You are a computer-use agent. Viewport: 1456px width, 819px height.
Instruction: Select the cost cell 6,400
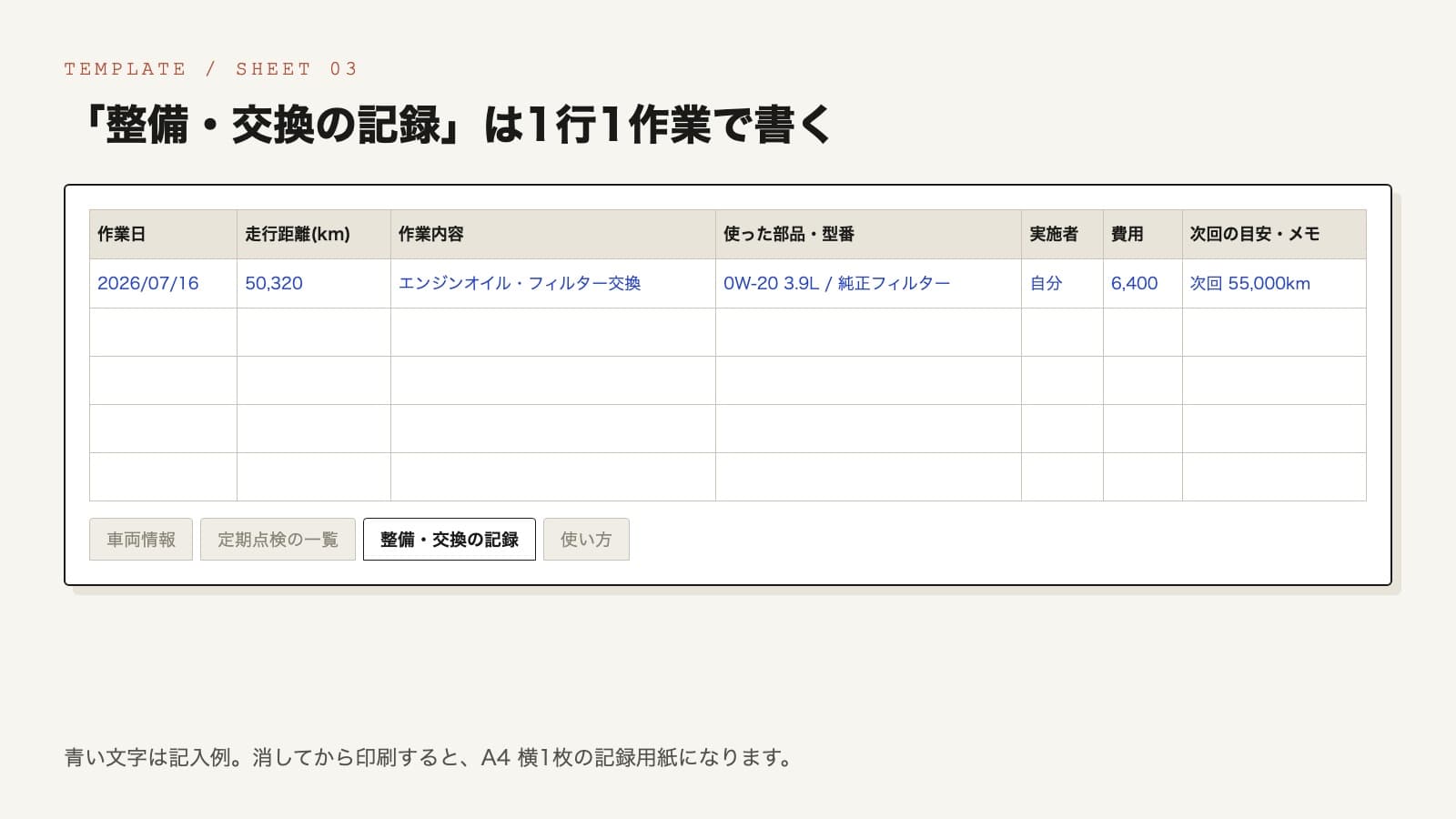[1143, 284]
